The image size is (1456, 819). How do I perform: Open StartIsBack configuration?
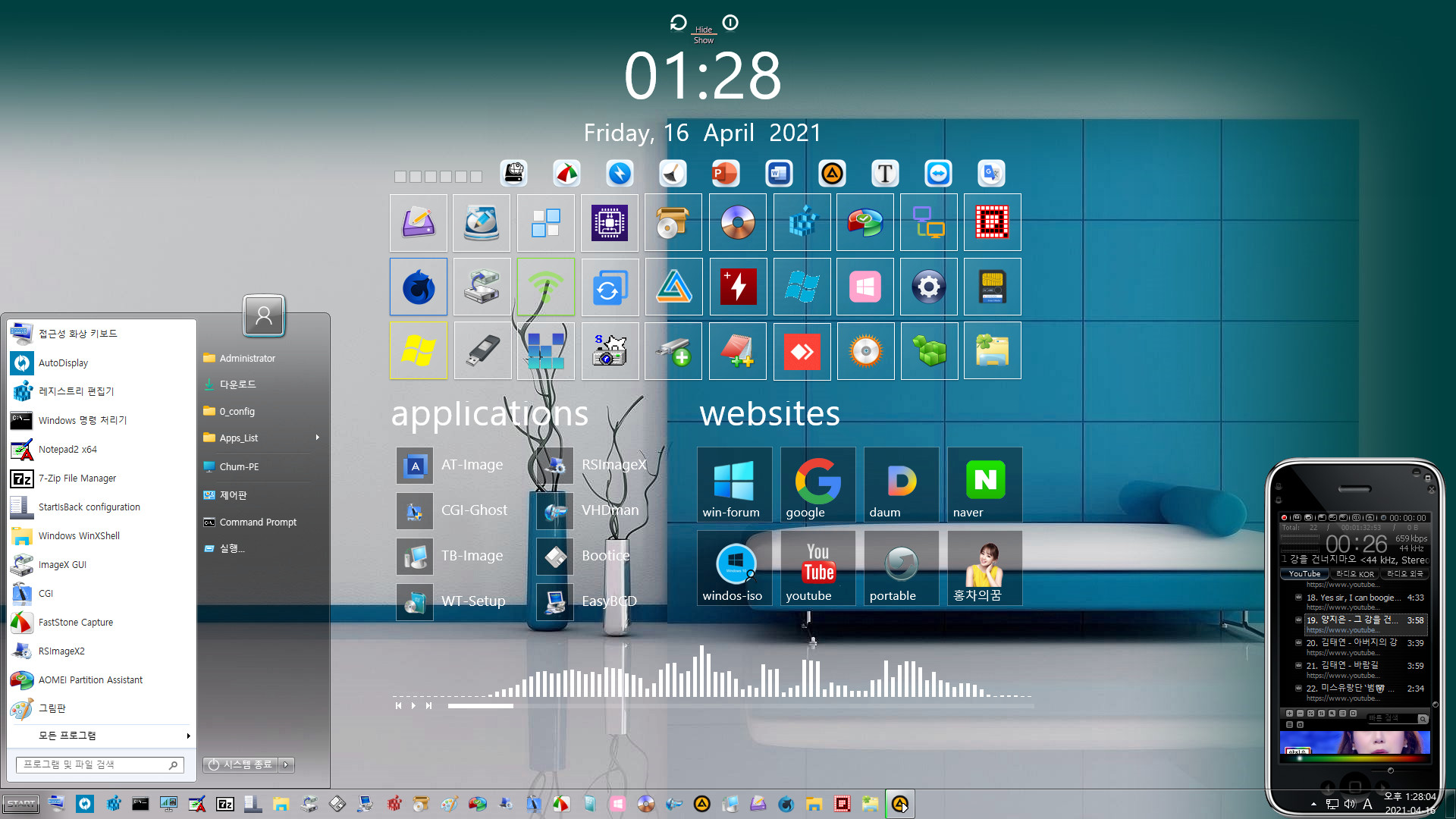pyautogui.click(x=102, y=507)
